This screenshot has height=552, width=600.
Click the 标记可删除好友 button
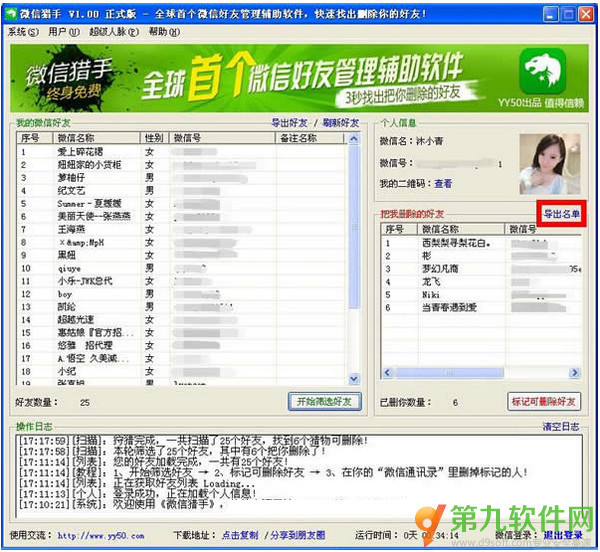(x=543, y=402)
